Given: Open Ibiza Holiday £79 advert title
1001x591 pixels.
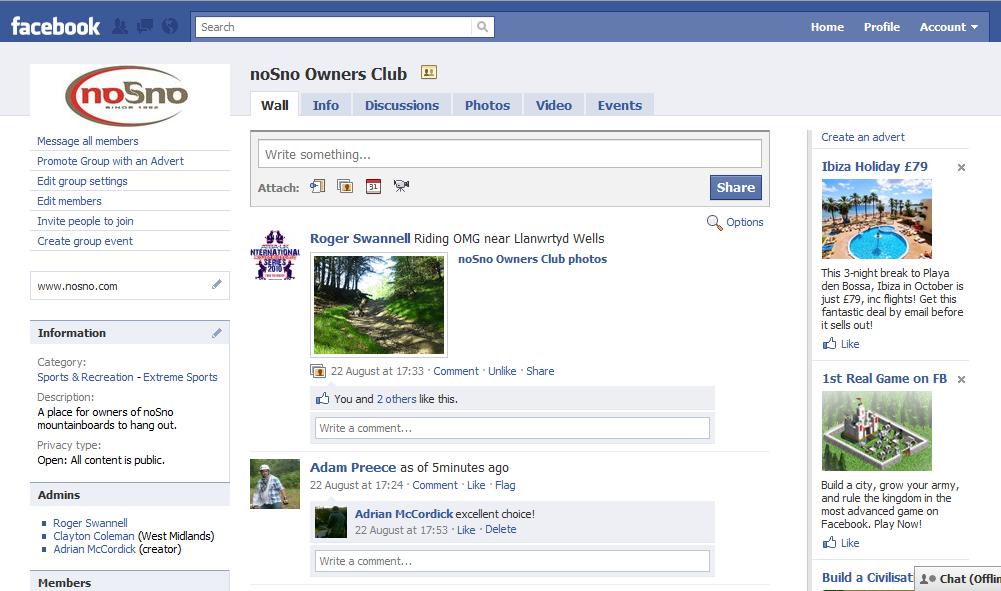Looking at the screenshot, I should (x=875, y=167).
